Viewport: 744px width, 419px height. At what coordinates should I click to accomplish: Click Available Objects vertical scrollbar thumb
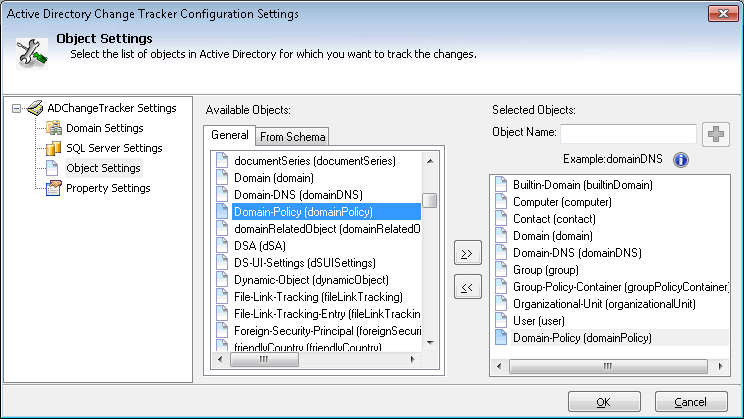click(430, 200)
